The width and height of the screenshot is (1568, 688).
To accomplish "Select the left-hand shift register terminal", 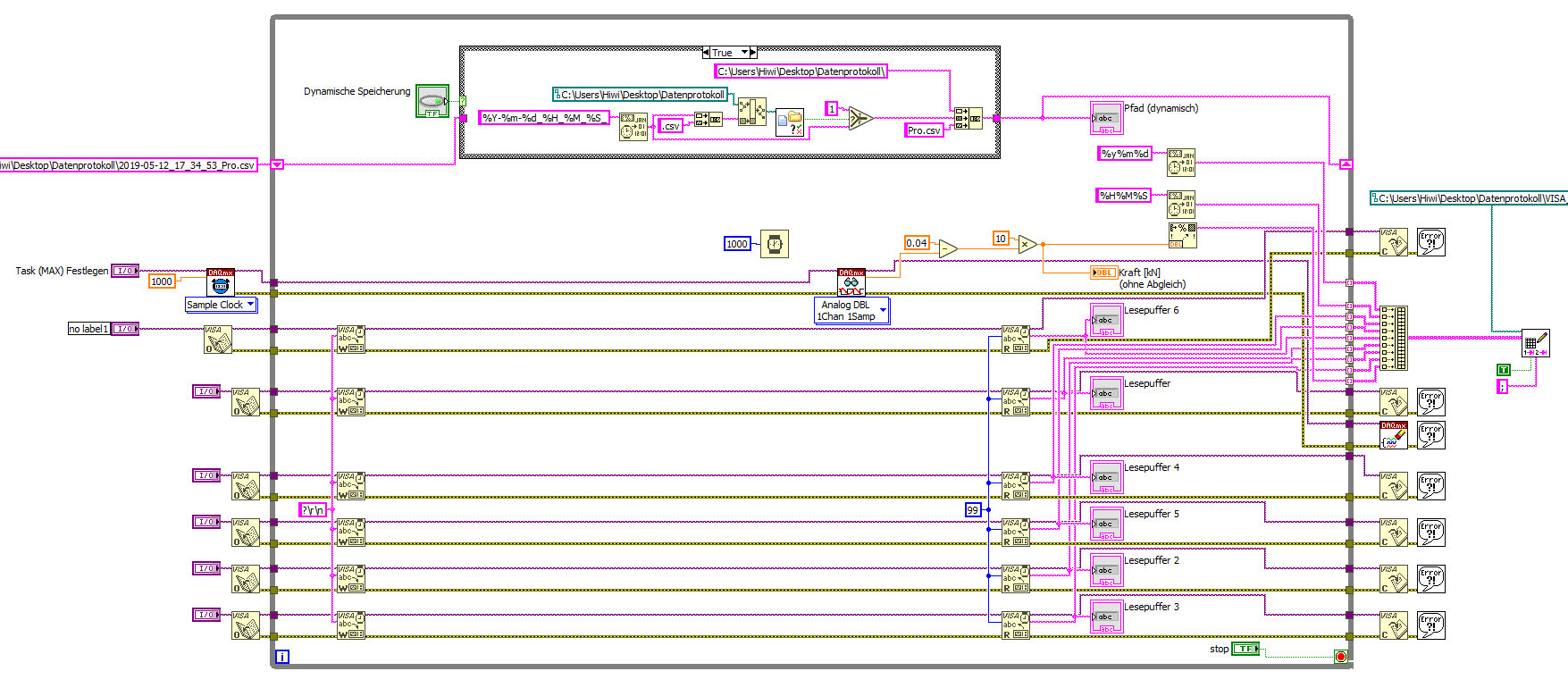I will click(x=277, y=164).
